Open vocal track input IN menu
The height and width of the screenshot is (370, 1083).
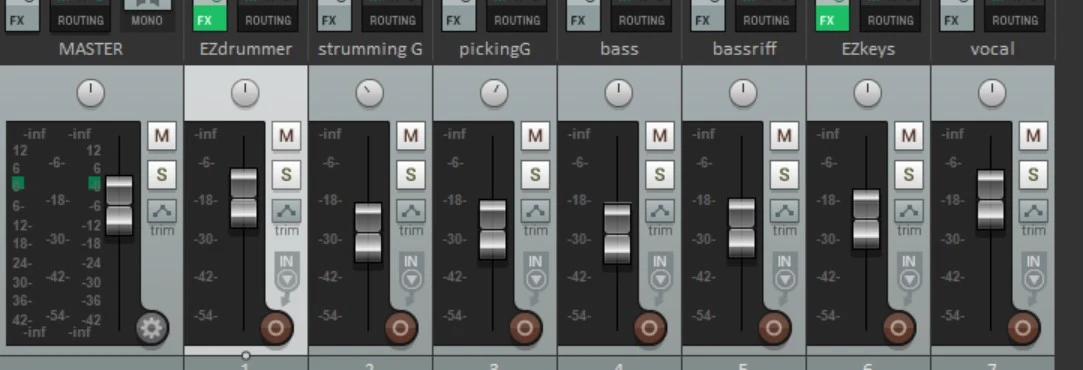coord(1033,271)
